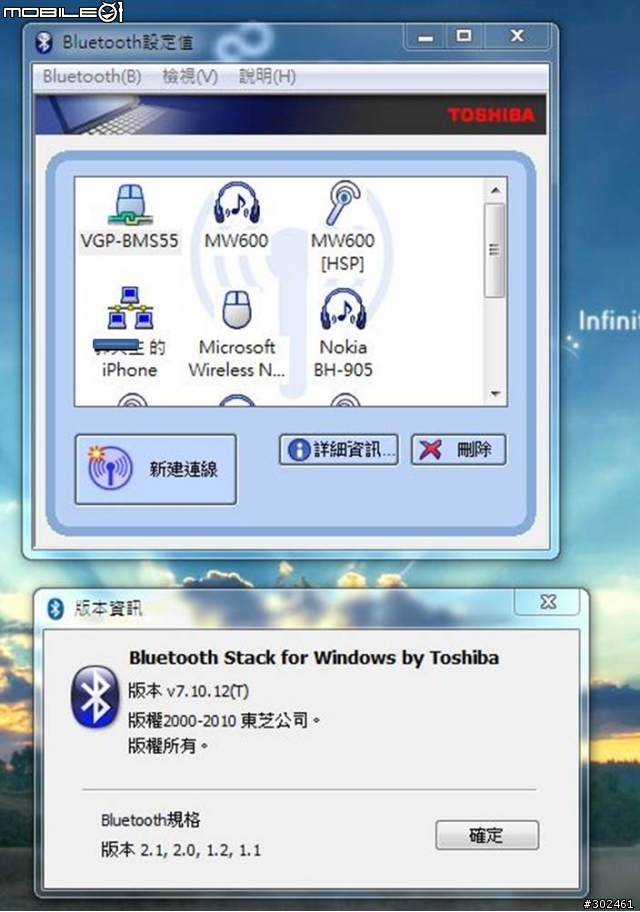Select the Microsoft Wireless mouse icon
640x912 pixels.
(237, 309)
